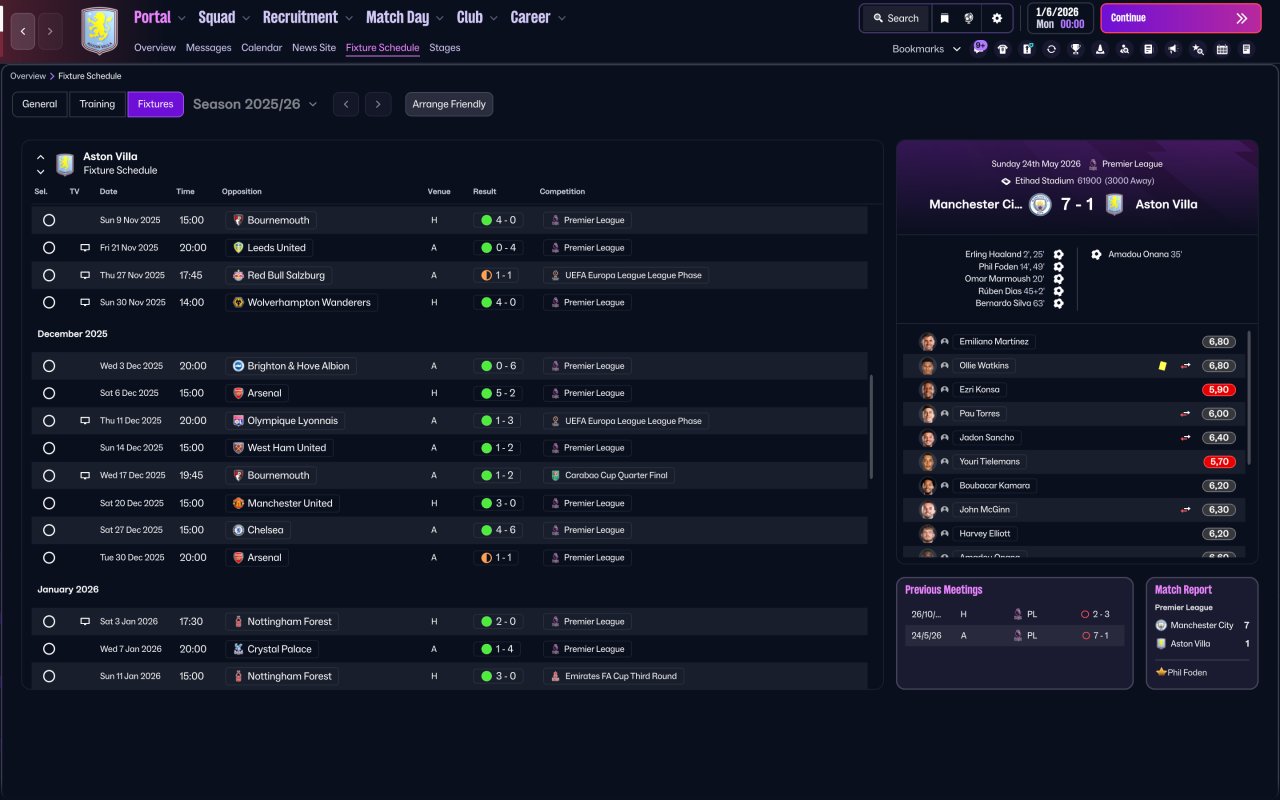1280x800 pixels.
Task: Select the Chelsea fixture radio button
Action: [x=49, y=530]
